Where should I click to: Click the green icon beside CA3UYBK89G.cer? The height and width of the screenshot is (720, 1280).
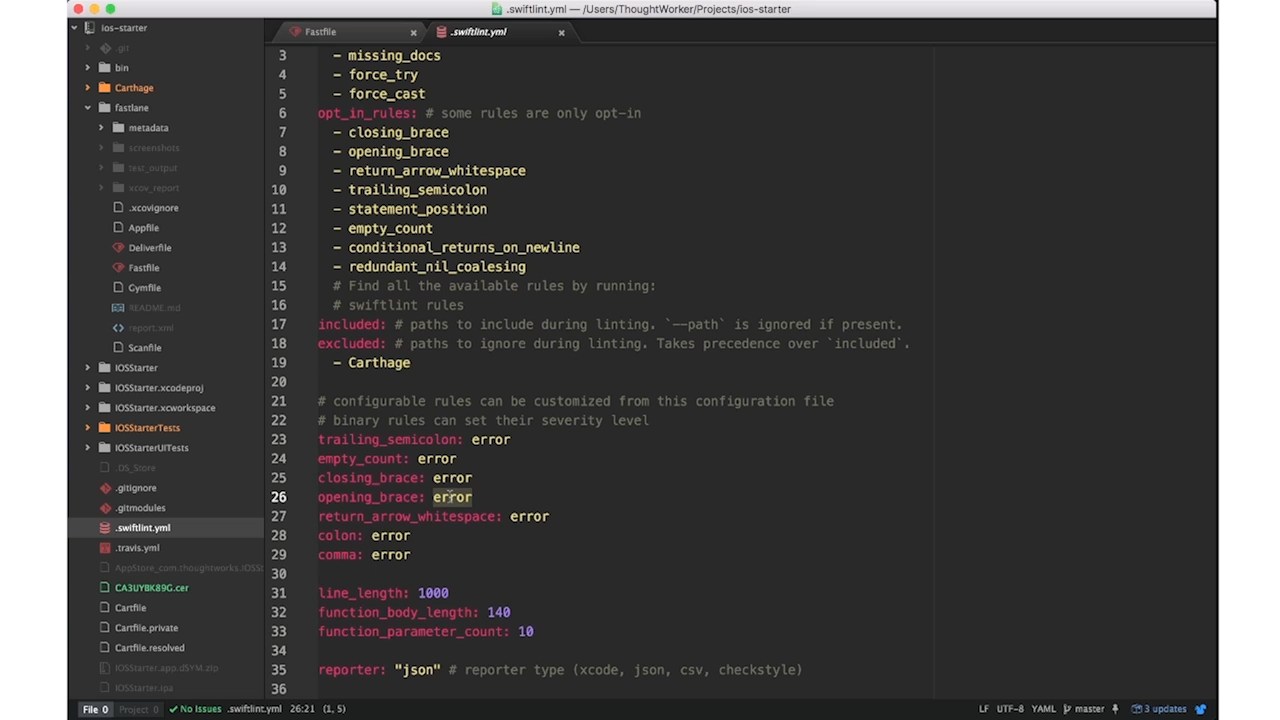[105, 588]
